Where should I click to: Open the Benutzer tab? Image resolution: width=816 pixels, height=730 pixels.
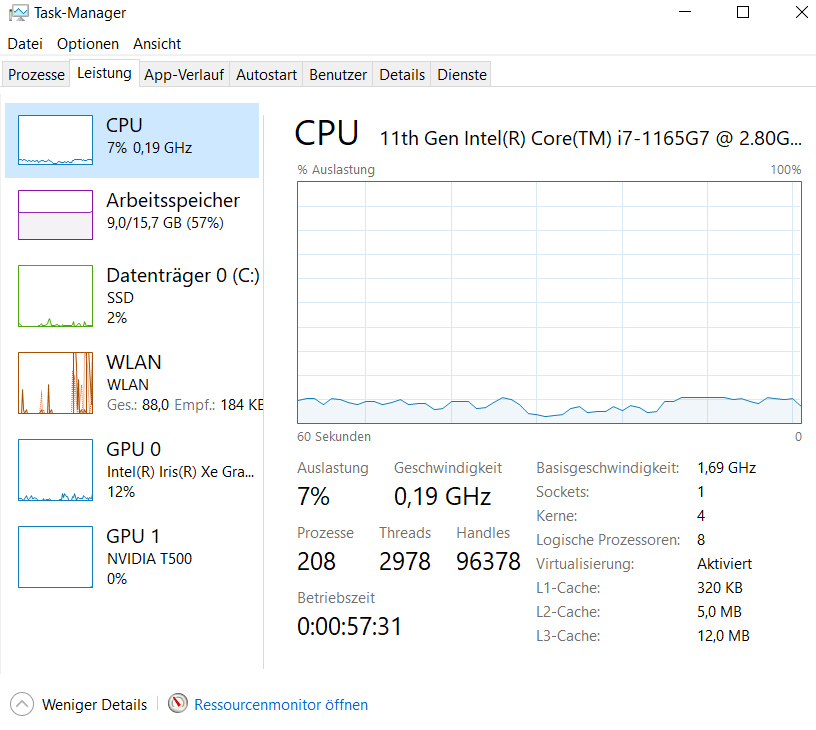coord(338,75)
